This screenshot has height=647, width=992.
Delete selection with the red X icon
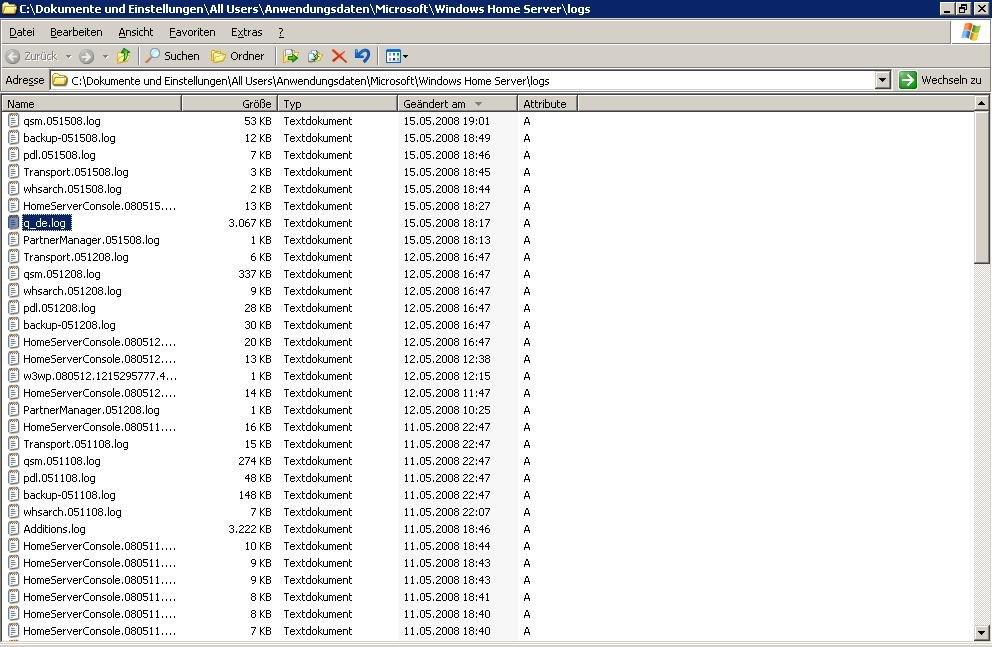click(338, 56)
